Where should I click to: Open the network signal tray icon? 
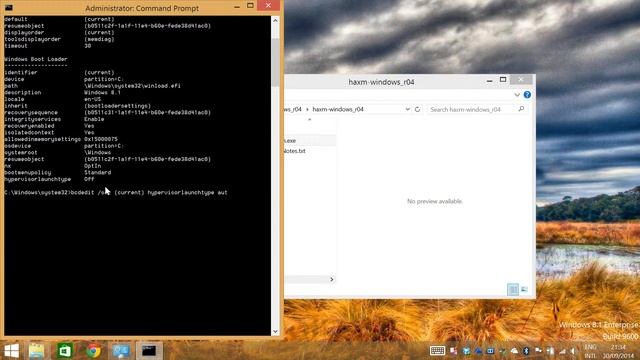(562, 351)
